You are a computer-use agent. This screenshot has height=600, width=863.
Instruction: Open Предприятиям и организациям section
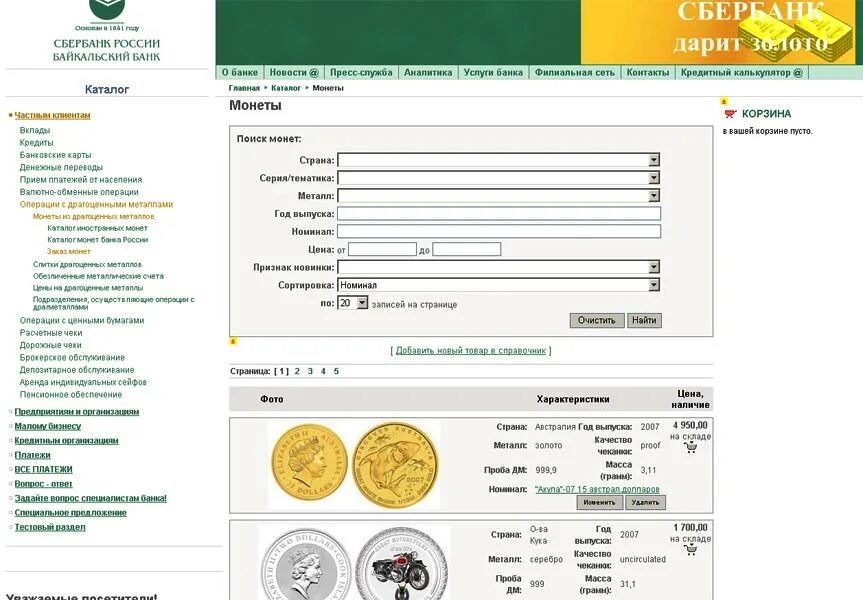(x=77, y=412)
